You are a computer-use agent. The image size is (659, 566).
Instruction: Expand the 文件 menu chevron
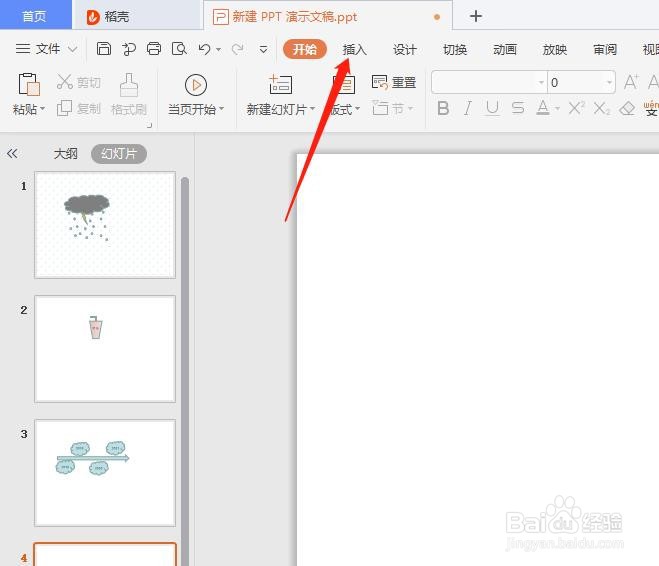click(x=72, y=50)
